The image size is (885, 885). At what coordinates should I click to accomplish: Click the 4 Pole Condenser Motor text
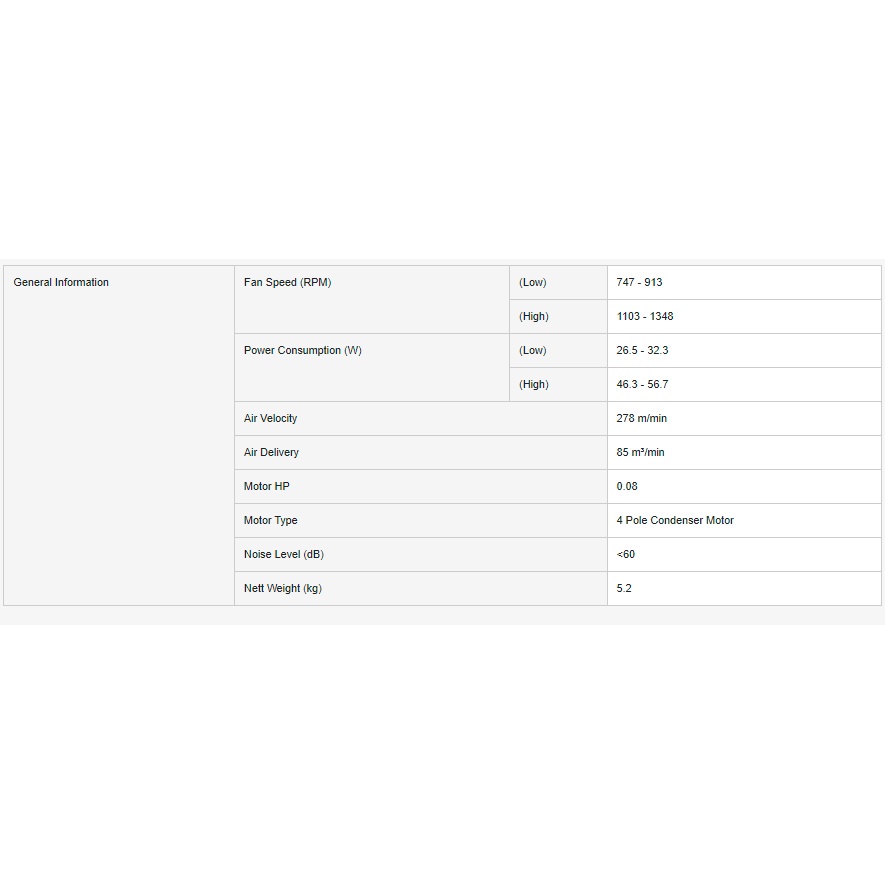coord(675,521)
